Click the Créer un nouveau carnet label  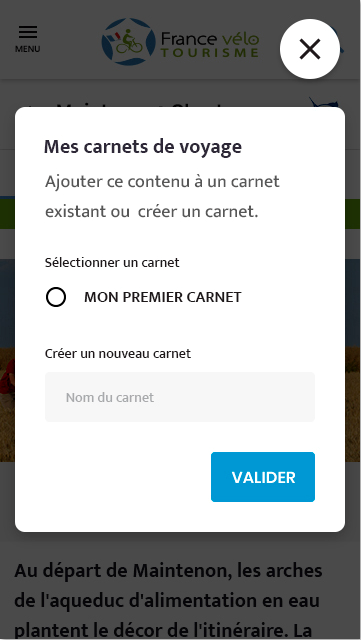pos(118,353)
